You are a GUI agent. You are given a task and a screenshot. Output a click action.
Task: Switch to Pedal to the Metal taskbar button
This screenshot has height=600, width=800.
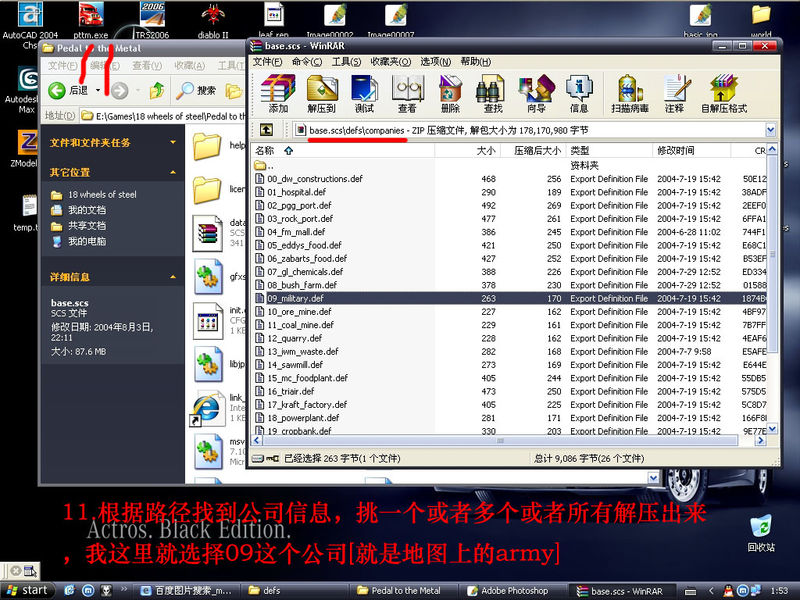tap(403, 590)
